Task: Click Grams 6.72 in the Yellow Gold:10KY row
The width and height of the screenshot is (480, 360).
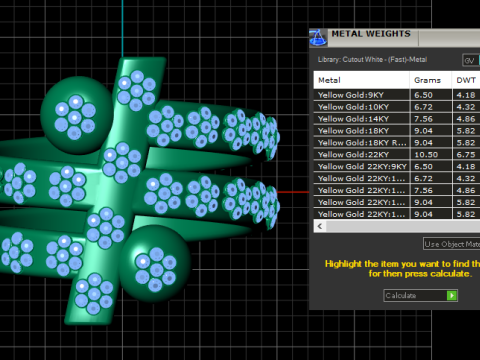Action: pyautogui.click(x=423, y=107)
